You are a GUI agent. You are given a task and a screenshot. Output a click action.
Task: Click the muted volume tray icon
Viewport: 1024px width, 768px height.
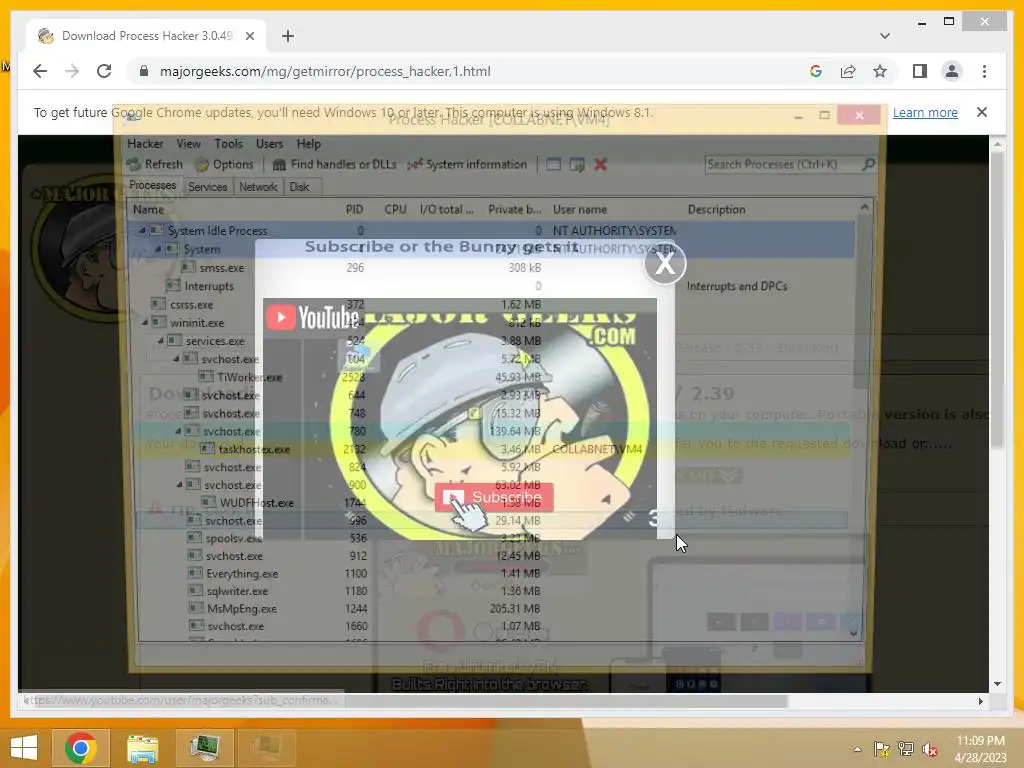coord(930,749)
